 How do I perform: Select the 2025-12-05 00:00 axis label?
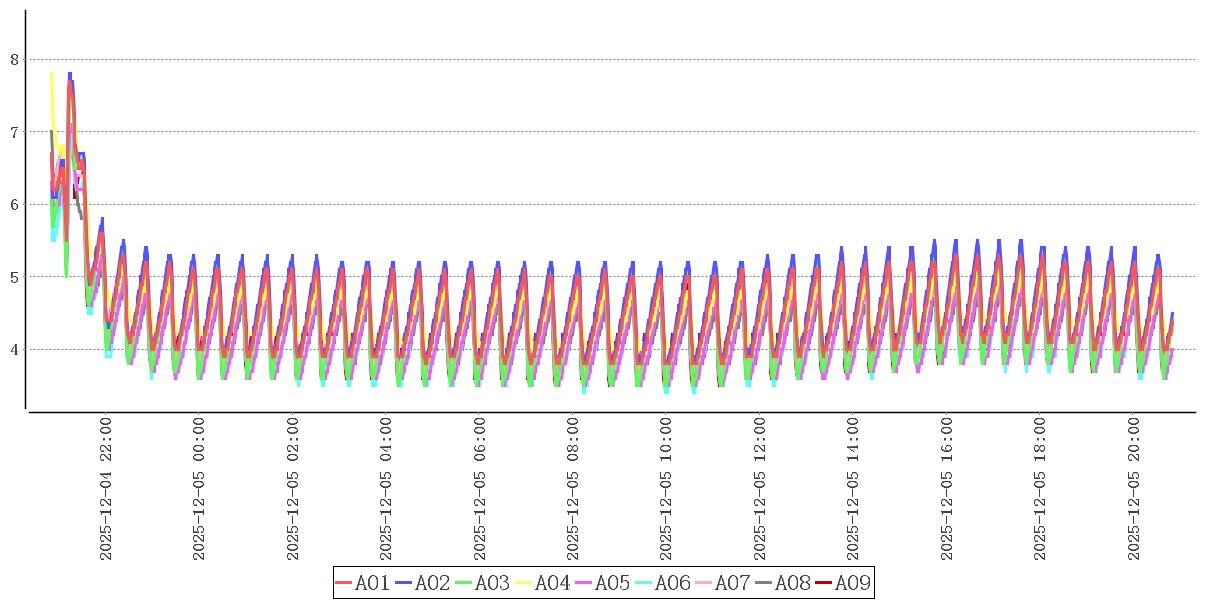(x=199, y=489)
